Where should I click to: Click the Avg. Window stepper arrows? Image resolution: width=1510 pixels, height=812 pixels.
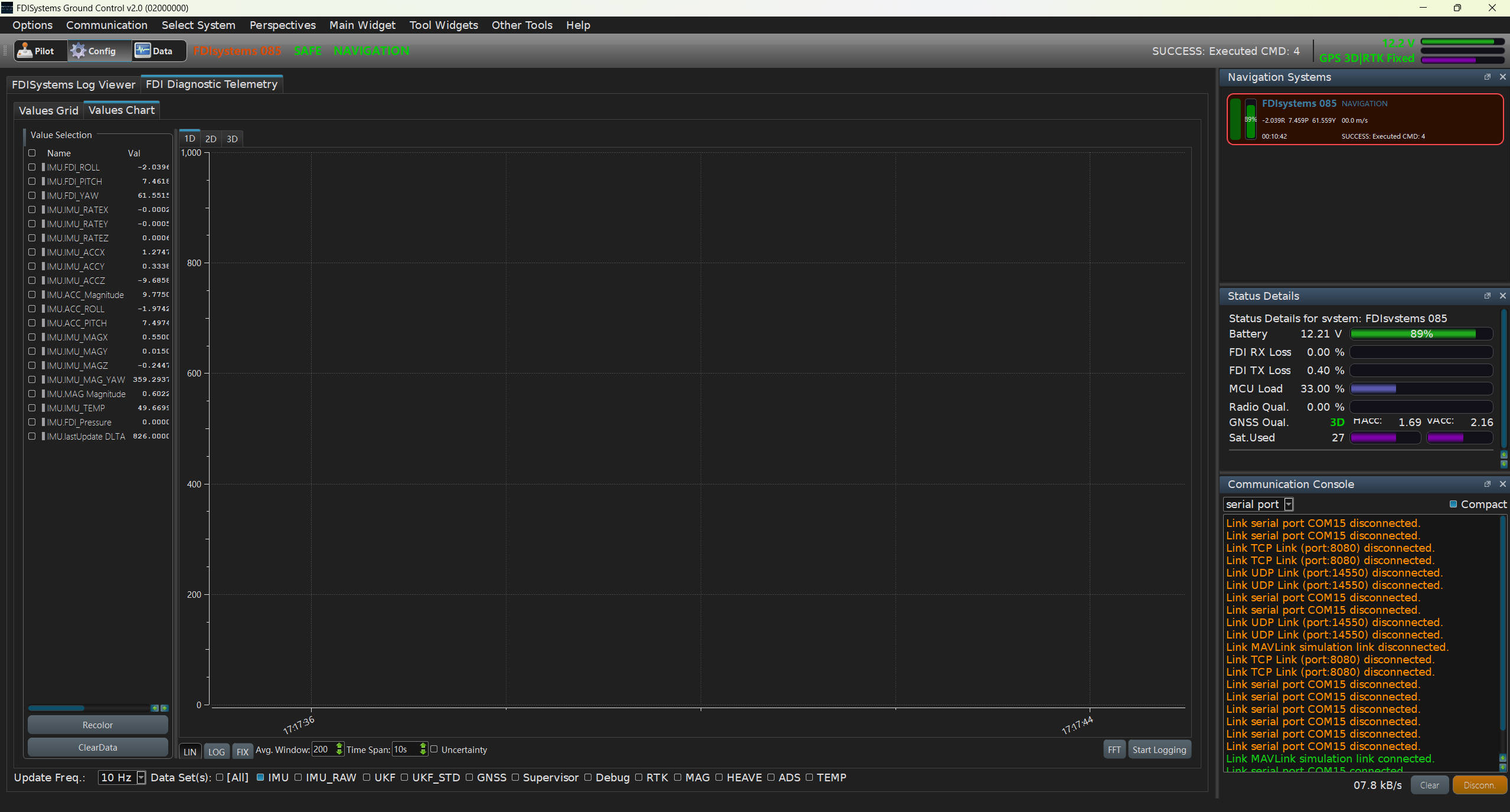click(339, 749)
